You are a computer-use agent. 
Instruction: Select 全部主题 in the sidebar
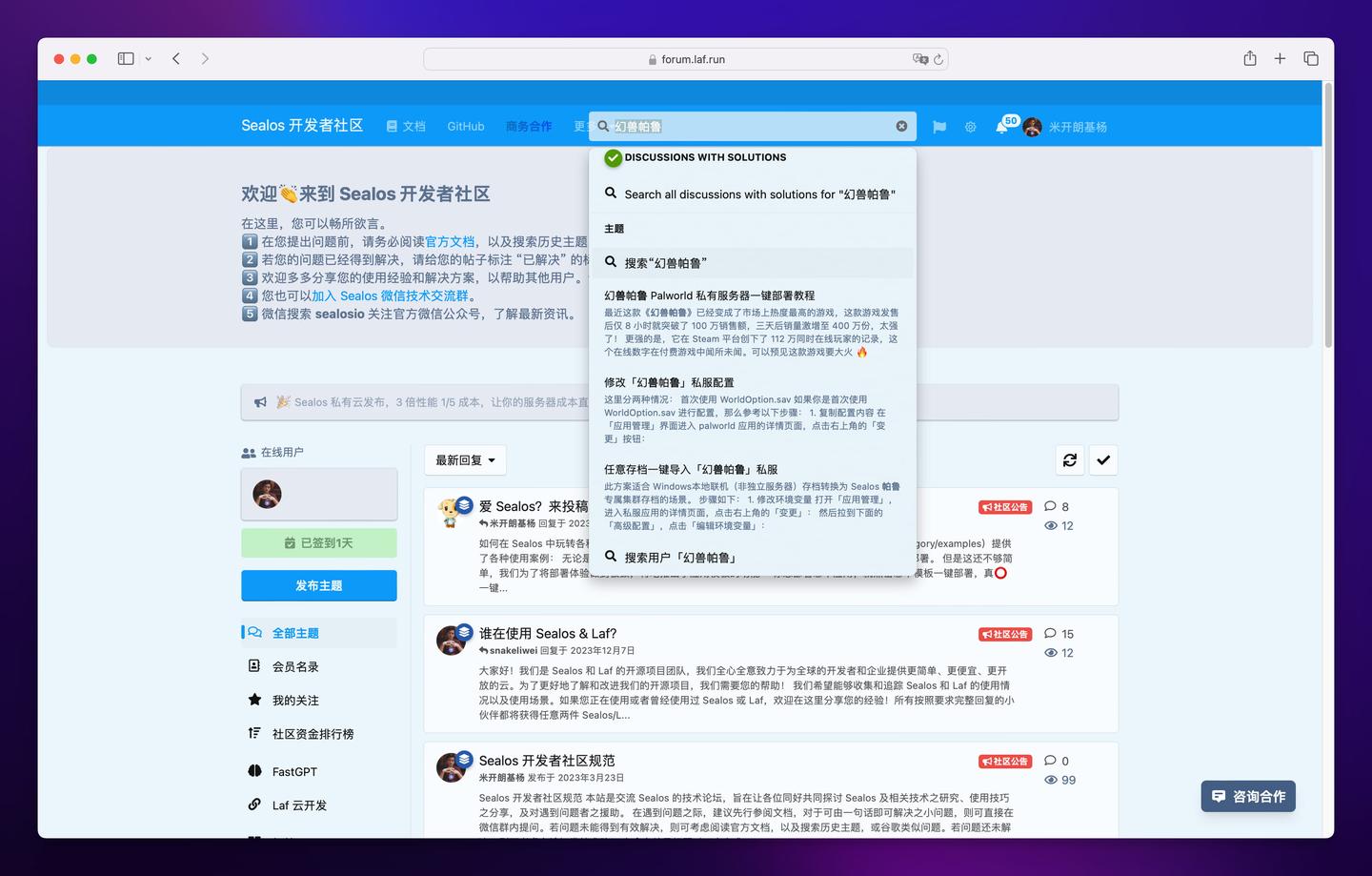[294, 632]
